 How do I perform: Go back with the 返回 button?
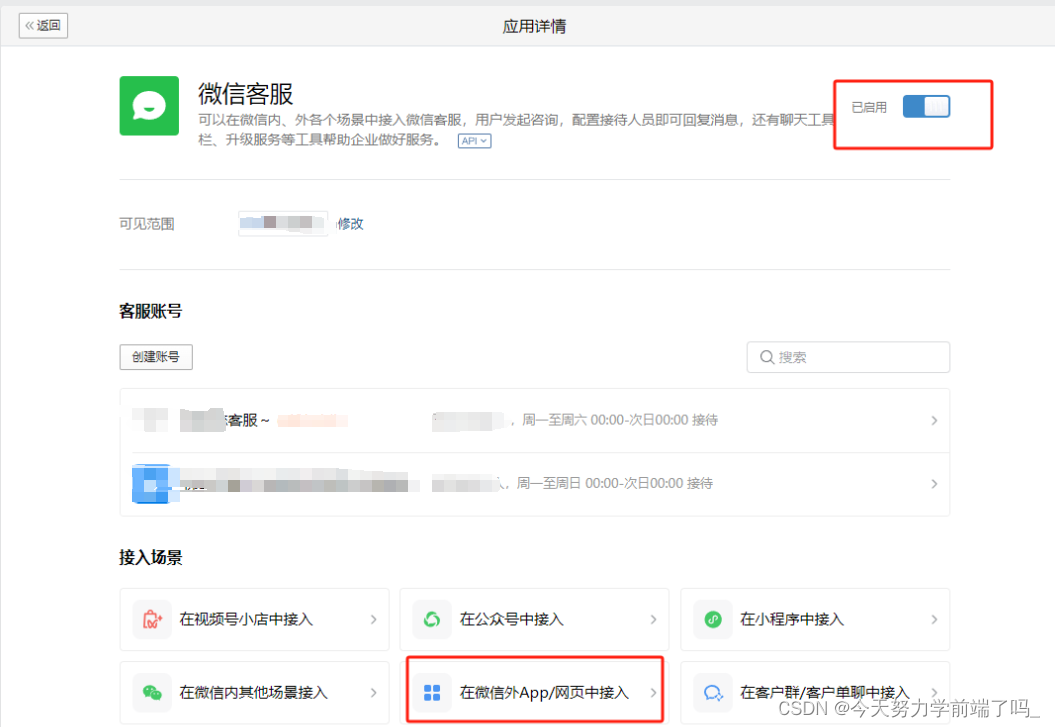click(x=43, y=26)
